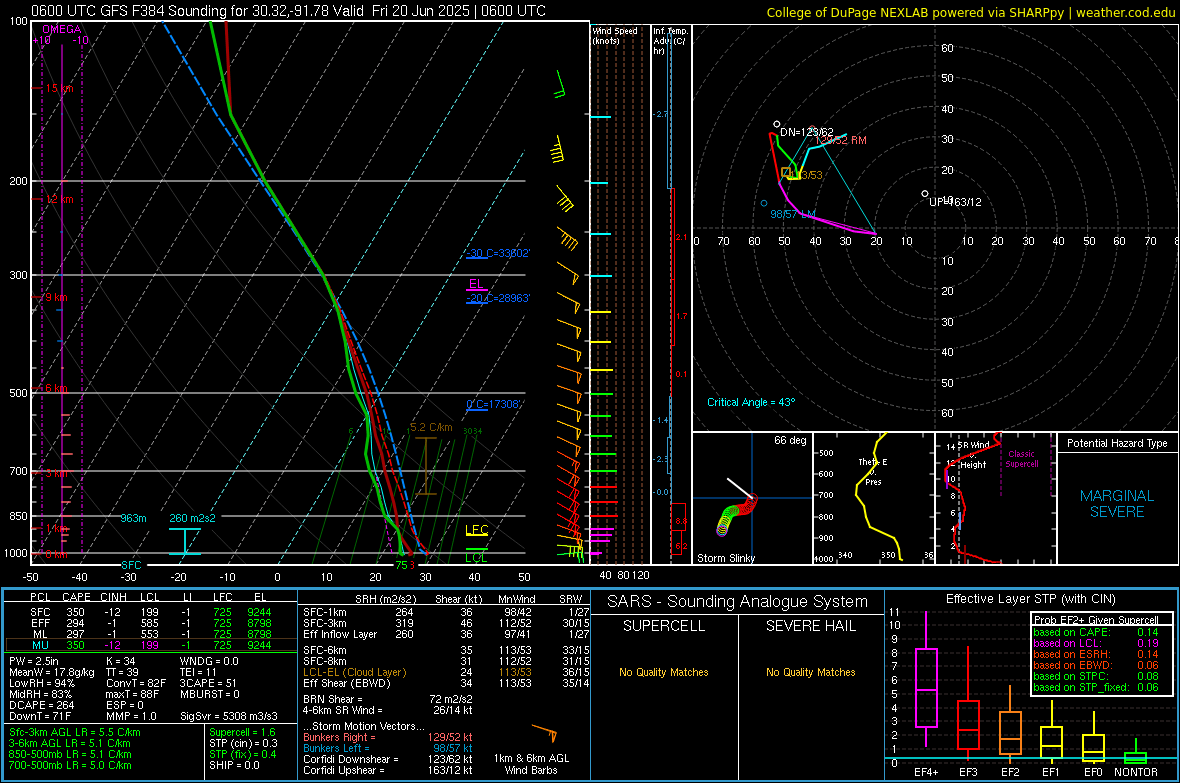Click the Classic Supercell annotation

[x=1021, y=459]
